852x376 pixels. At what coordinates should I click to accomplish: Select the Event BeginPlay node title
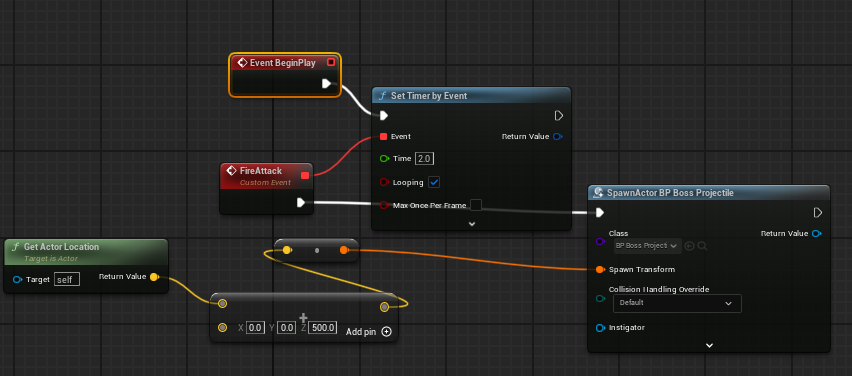tap(283, 63)
